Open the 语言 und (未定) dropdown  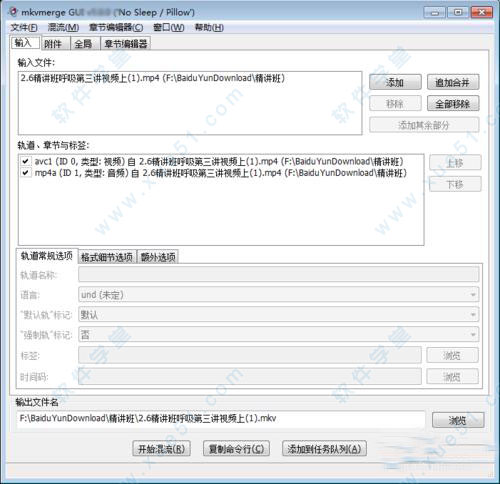click(279, 295)
